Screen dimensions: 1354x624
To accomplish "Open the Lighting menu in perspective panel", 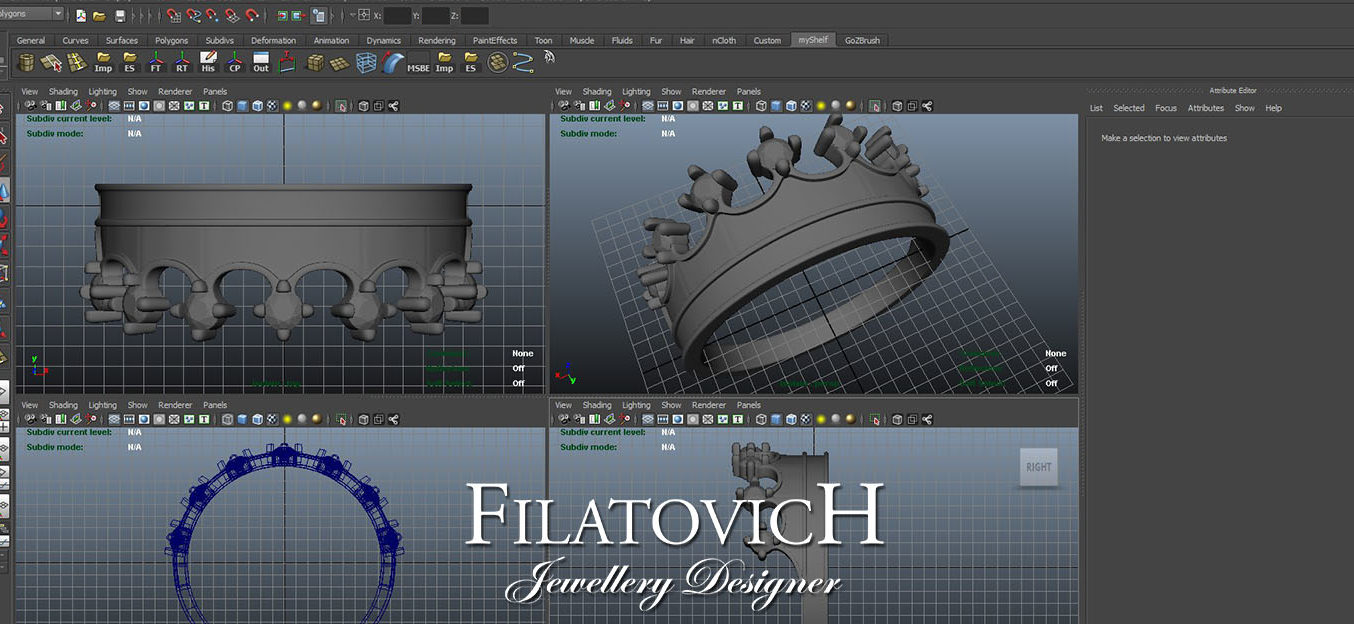I will [x=636, y=91].
